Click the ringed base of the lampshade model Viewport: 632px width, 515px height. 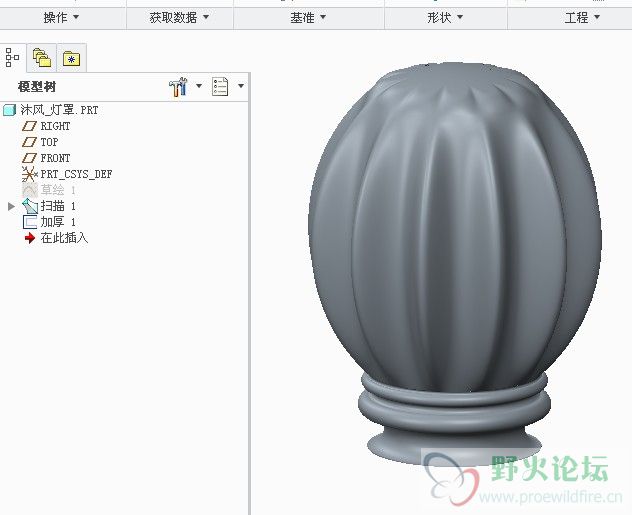click(x=454, y=419)
